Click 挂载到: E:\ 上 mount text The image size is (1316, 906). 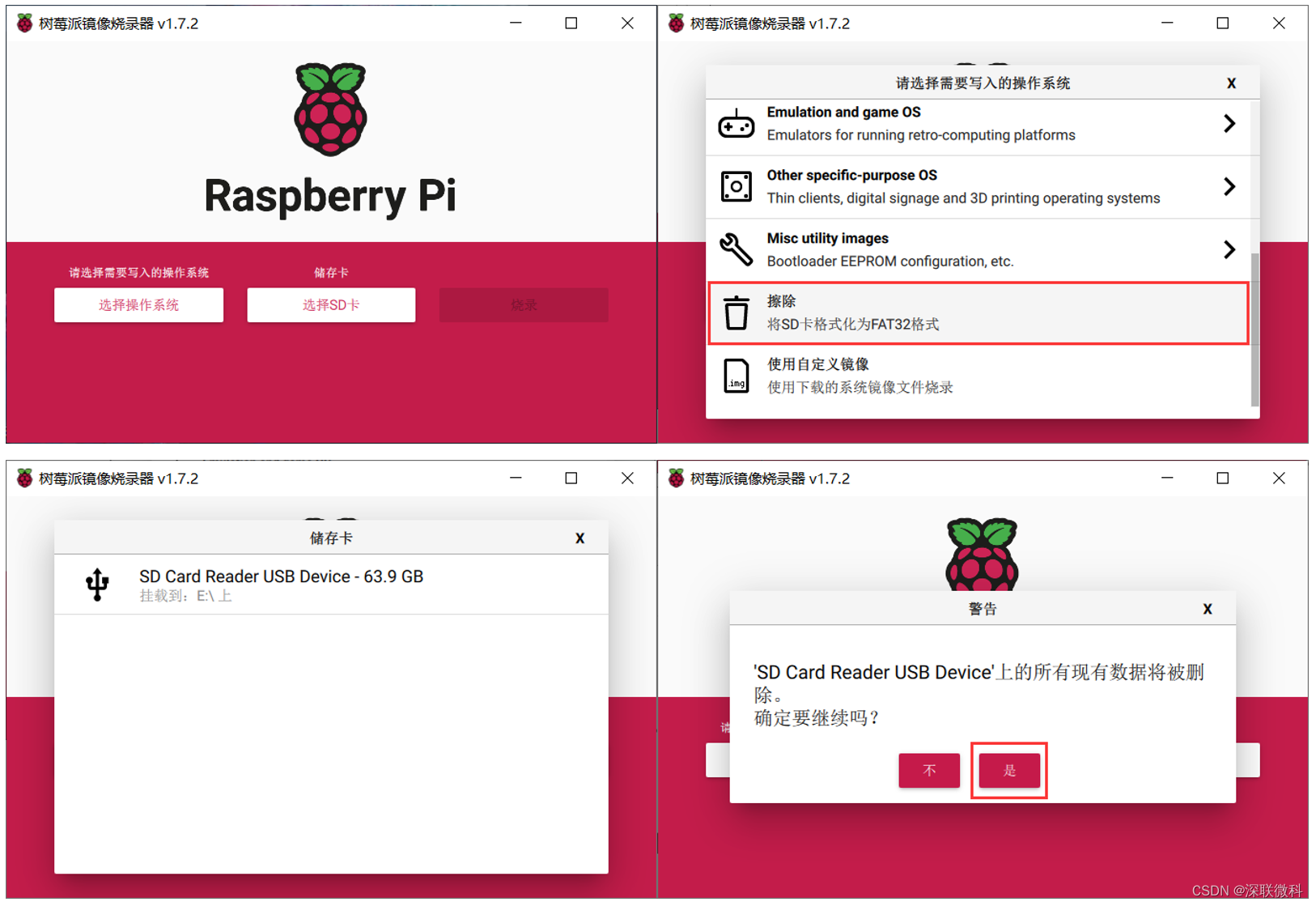[x=185, y=597]
